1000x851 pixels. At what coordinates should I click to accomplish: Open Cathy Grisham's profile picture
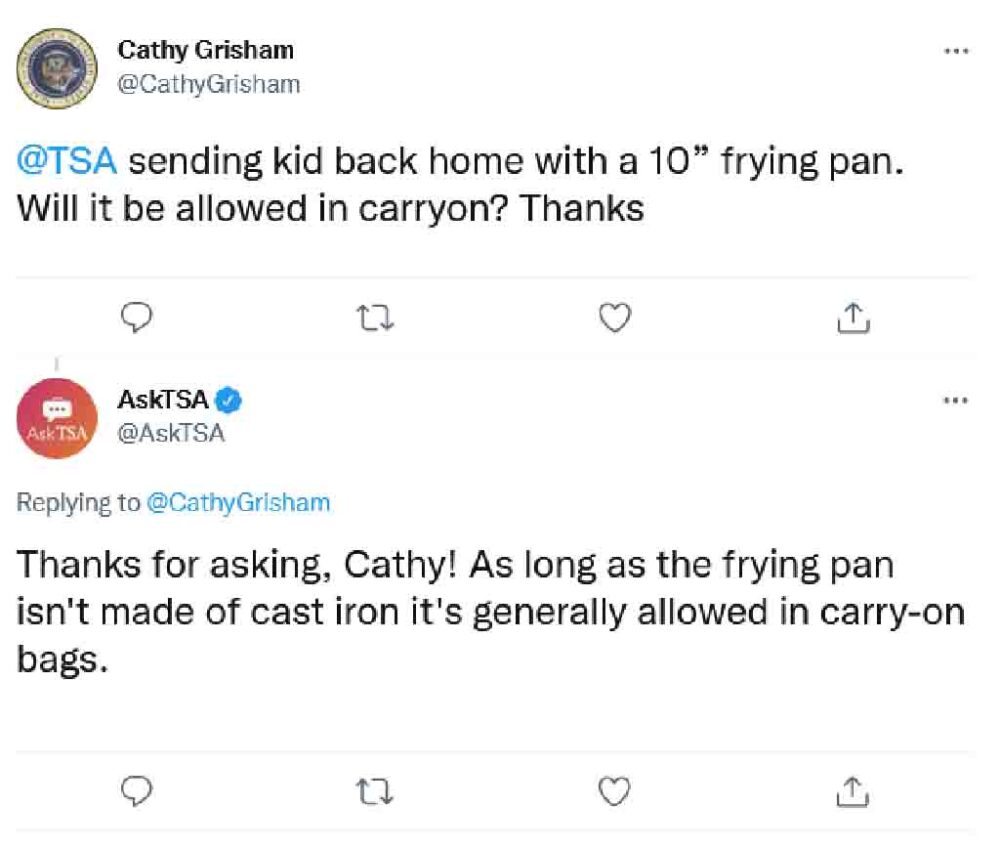point(55,68)
